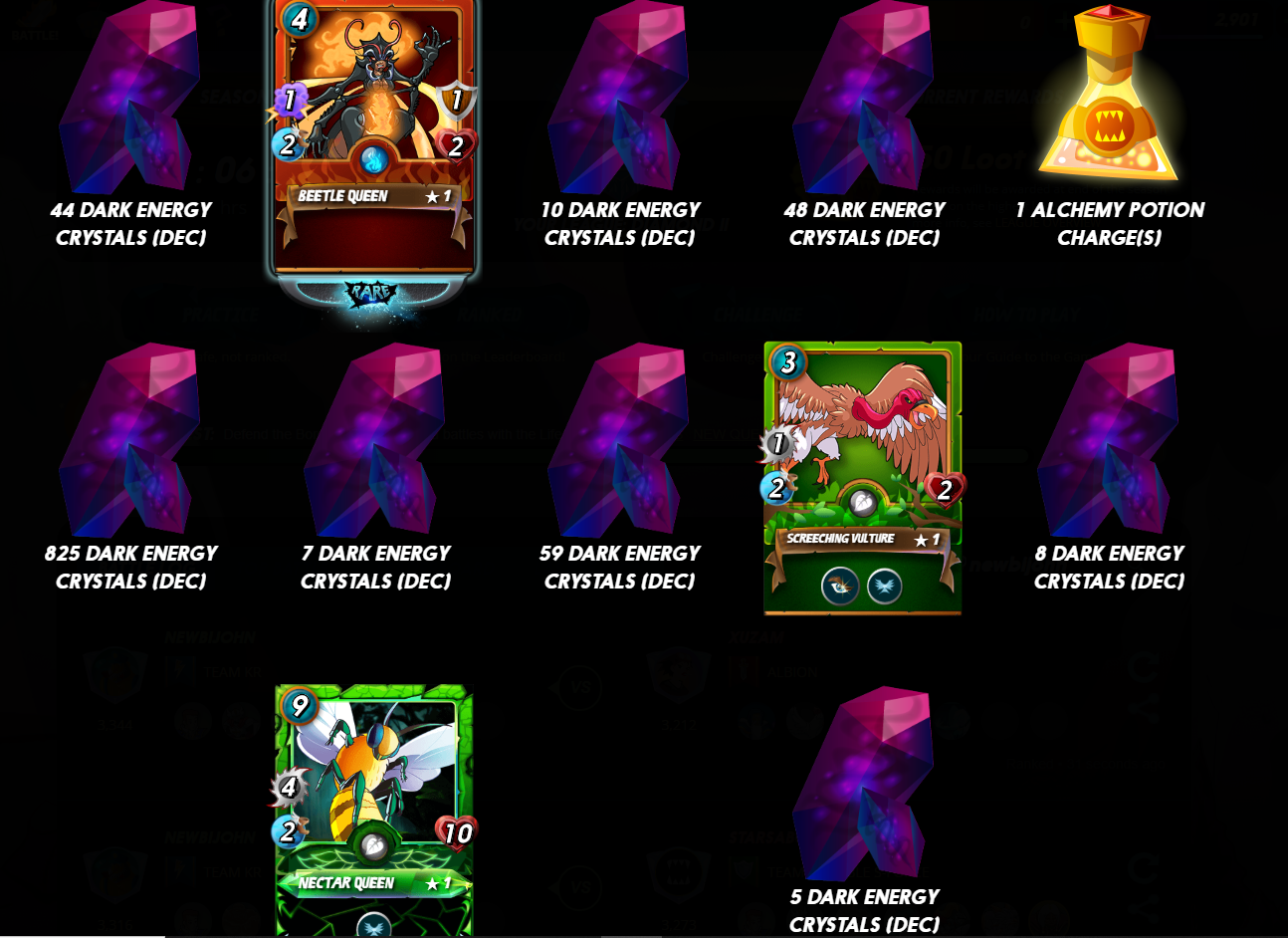Click the 10 Dark Energy Crystals crystal

619,100
